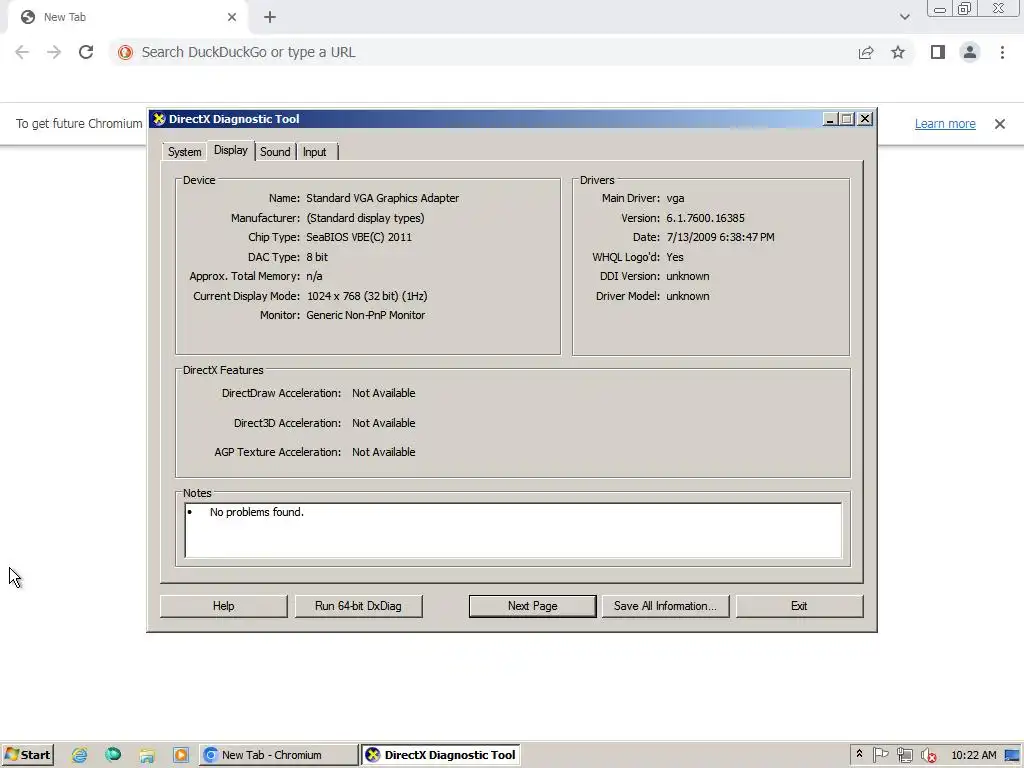This screenshot has width=1024, height=768.
Task: Open Action Center flag icon
Action: [880, 755]
